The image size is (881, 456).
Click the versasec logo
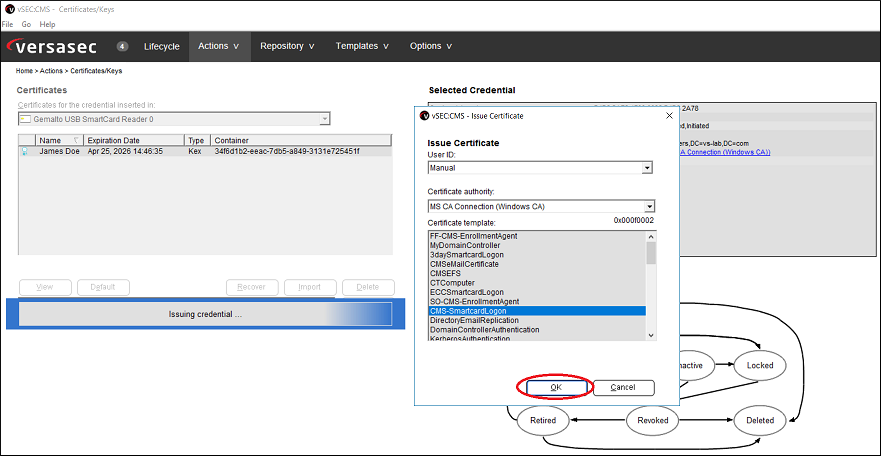pyautogui.click(x=52, y=46)
